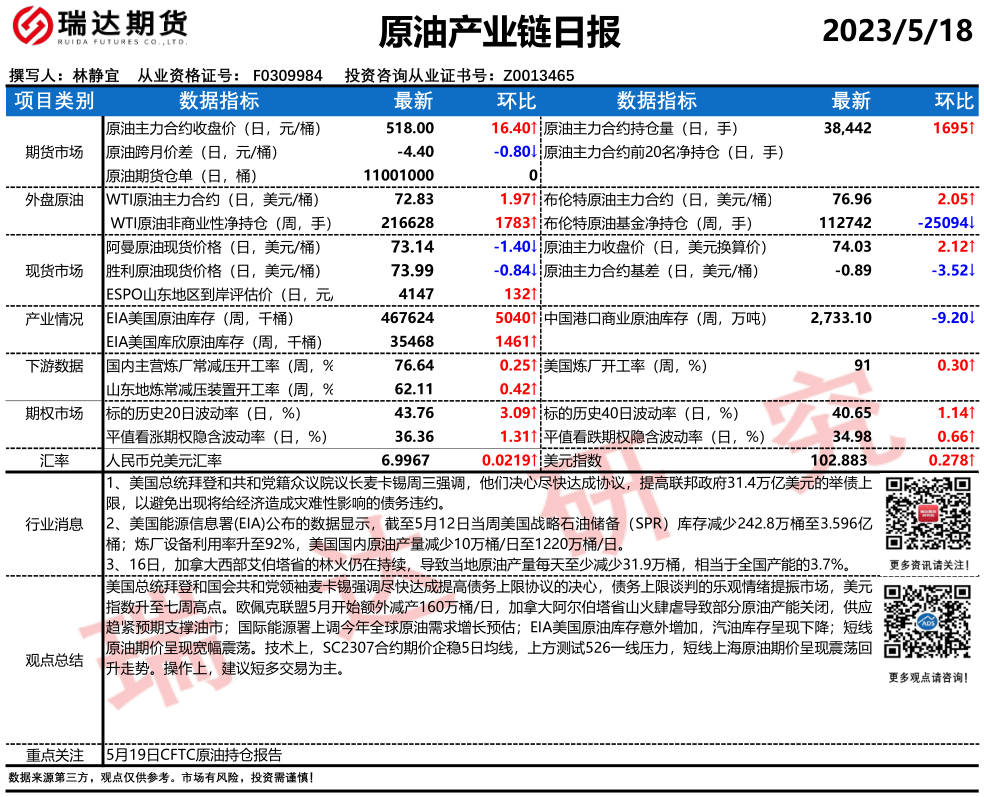Select the 期货市场 category cell
This screenshot has height=797, width=984.
point(54,152)
